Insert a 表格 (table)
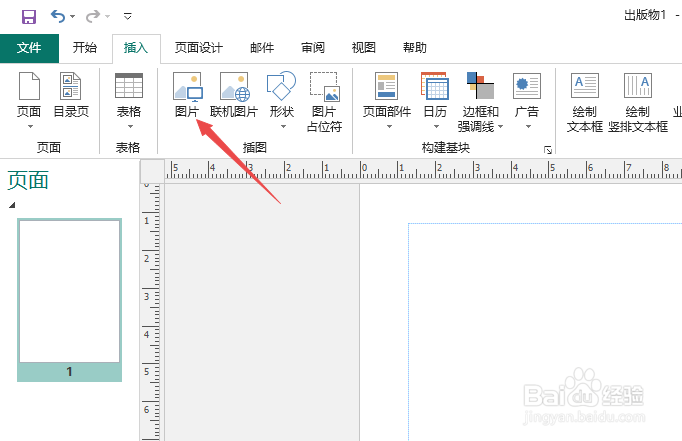The image size is (682, 441). pyautogui.click(x=129, y=95)
